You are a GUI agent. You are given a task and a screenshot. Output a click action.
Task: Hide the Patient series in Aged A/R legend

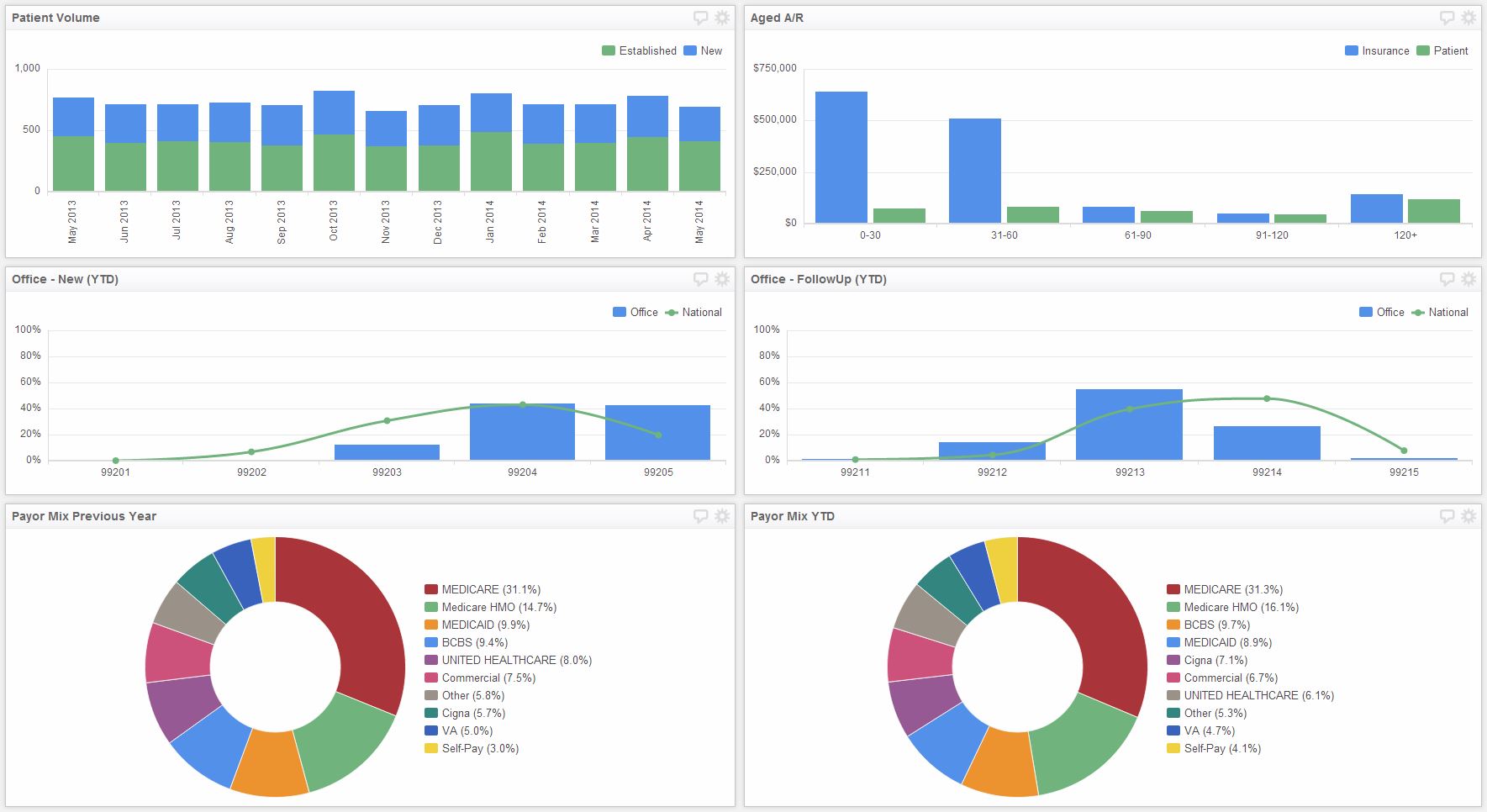click(1450, 50)
